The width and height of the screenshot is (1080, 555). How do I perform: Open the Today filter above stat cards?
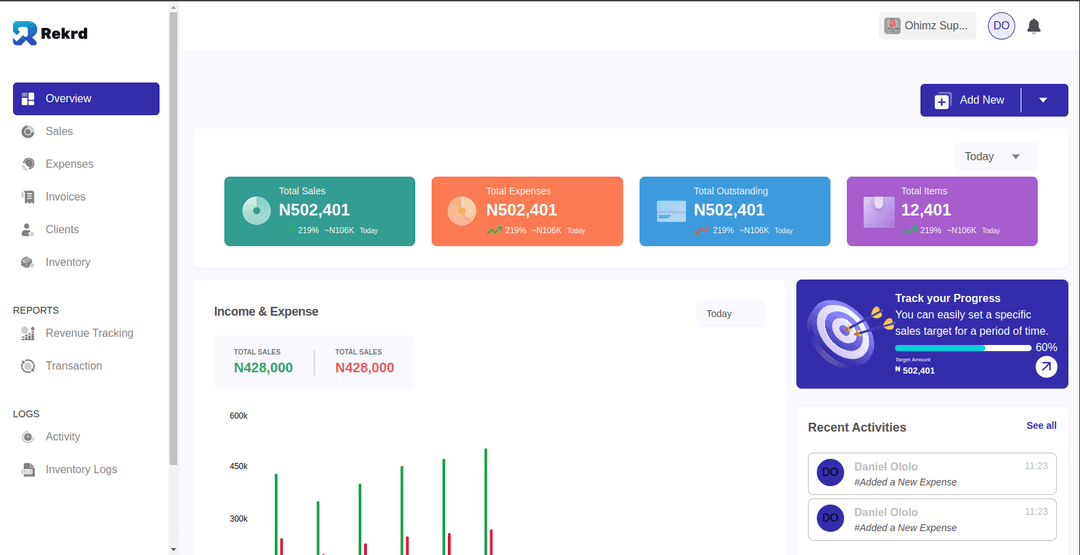point(995,157)
